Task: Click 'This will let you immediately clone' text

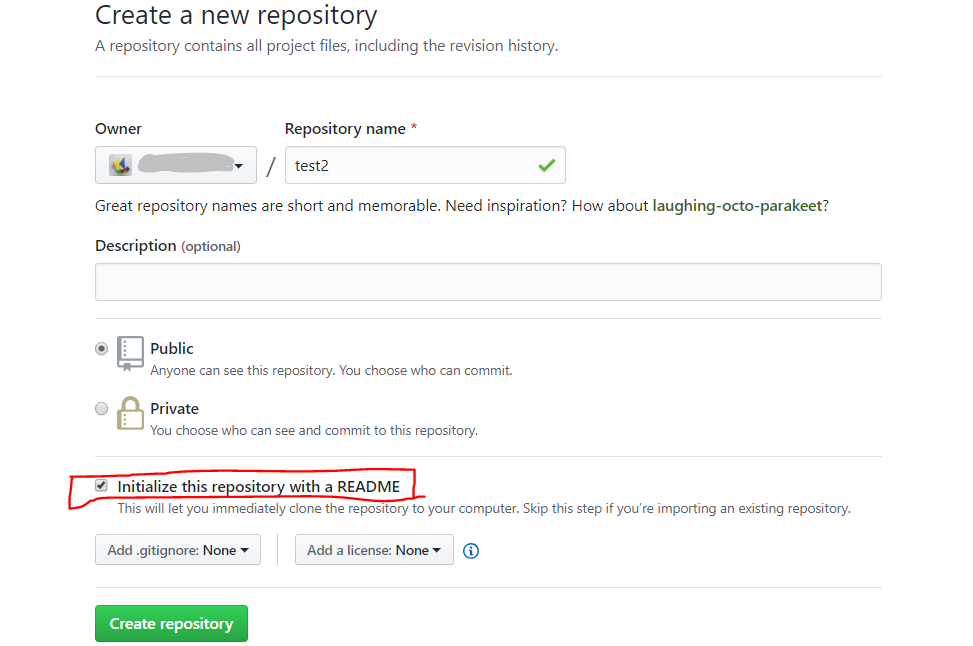Action: [484, 509]
